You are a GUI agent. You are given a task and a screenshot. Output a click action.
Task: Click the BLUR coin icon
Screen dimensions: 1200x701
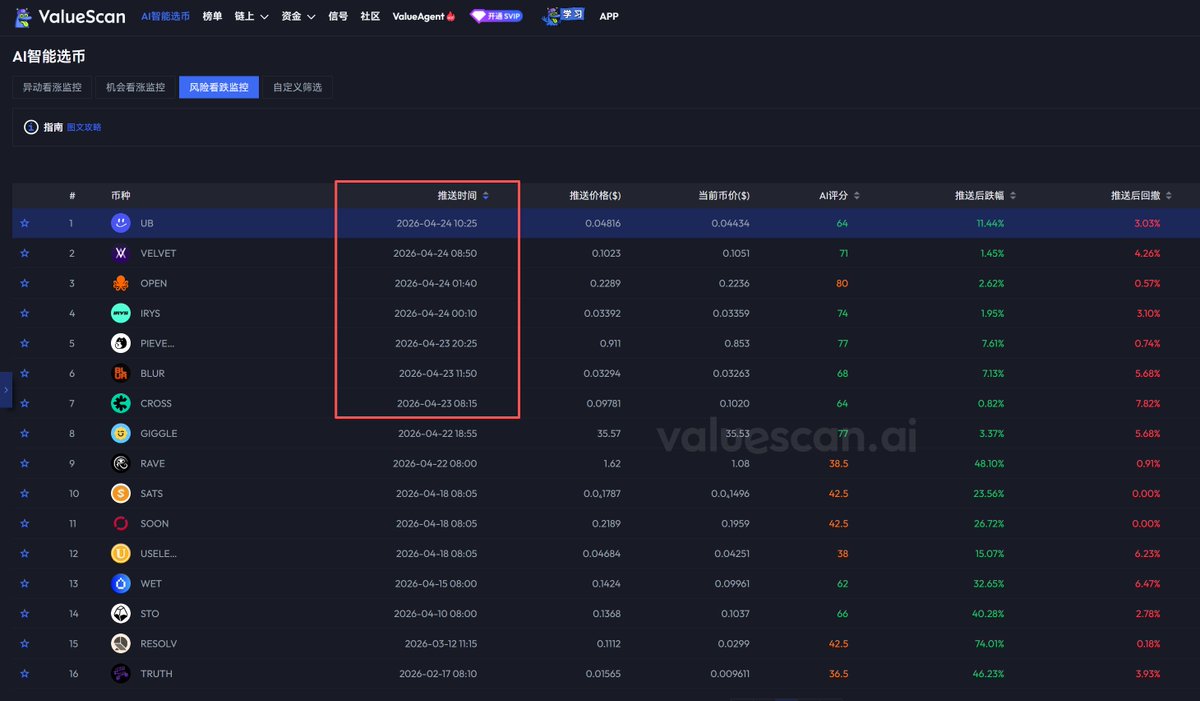tap(120, 373)
